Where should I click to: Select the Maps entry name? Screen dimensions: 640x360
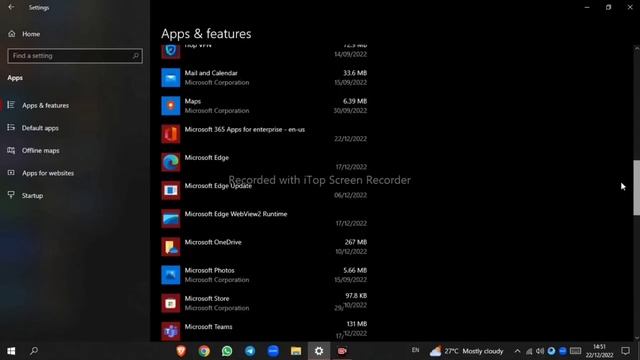[x=193, y=101]
